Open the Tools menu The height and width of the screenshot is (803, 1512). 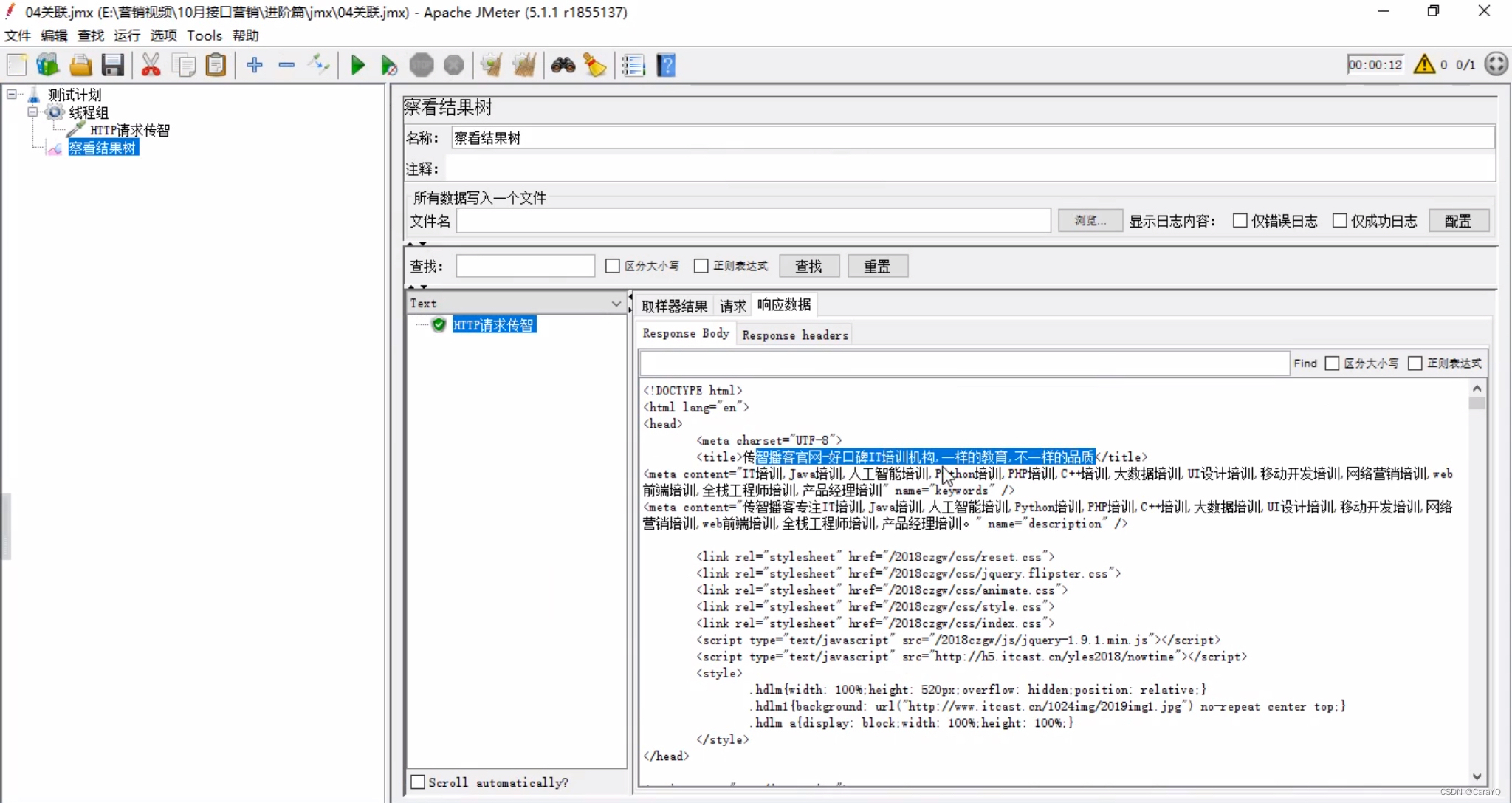tap(205, 35)
